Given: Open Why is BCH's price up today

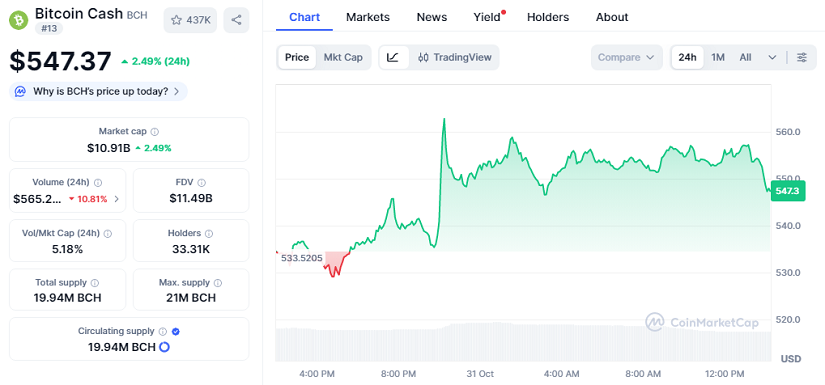Looking at the screenshot, I should 98,92.
